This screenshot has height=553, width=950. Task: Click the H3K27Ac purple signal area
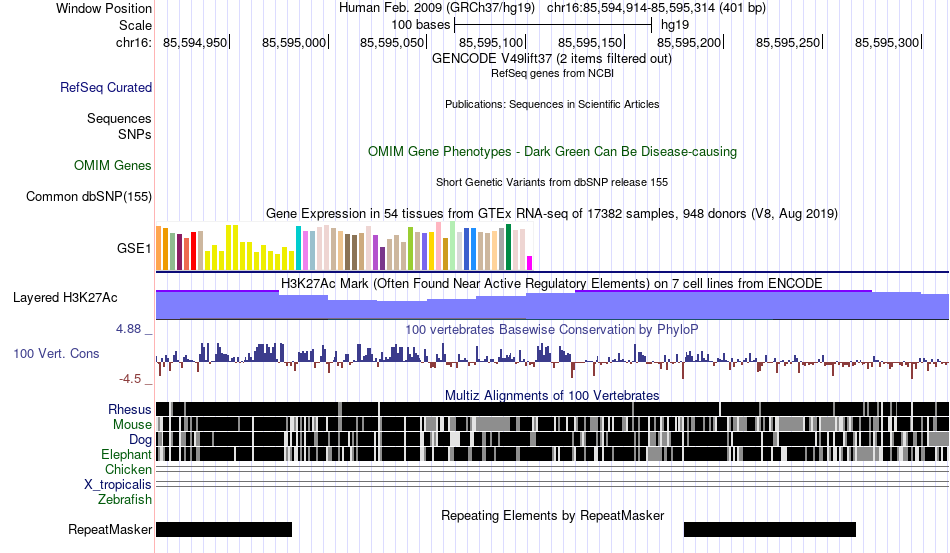pos(552,305)
